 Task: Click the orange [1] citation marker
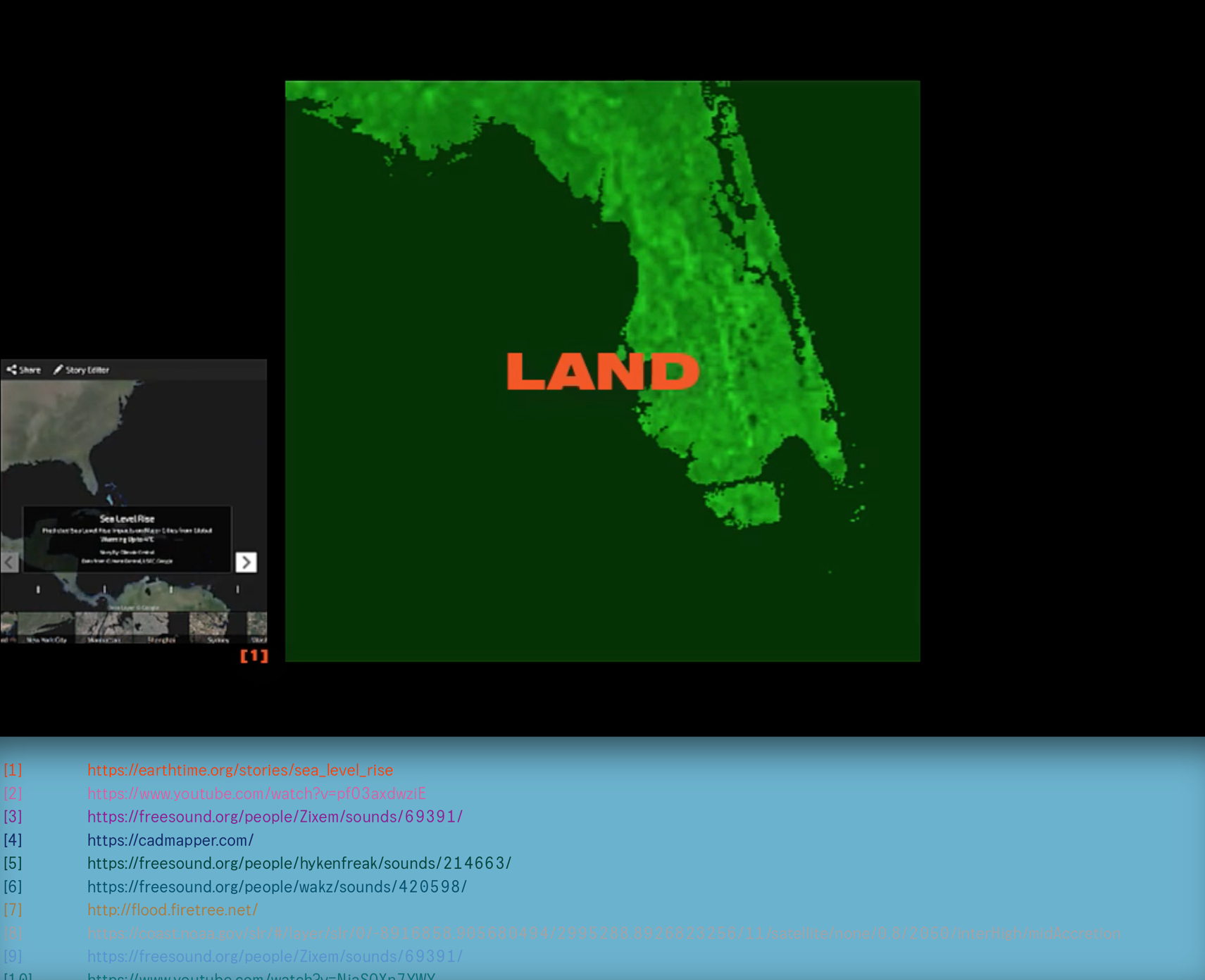tap(254, 655)
